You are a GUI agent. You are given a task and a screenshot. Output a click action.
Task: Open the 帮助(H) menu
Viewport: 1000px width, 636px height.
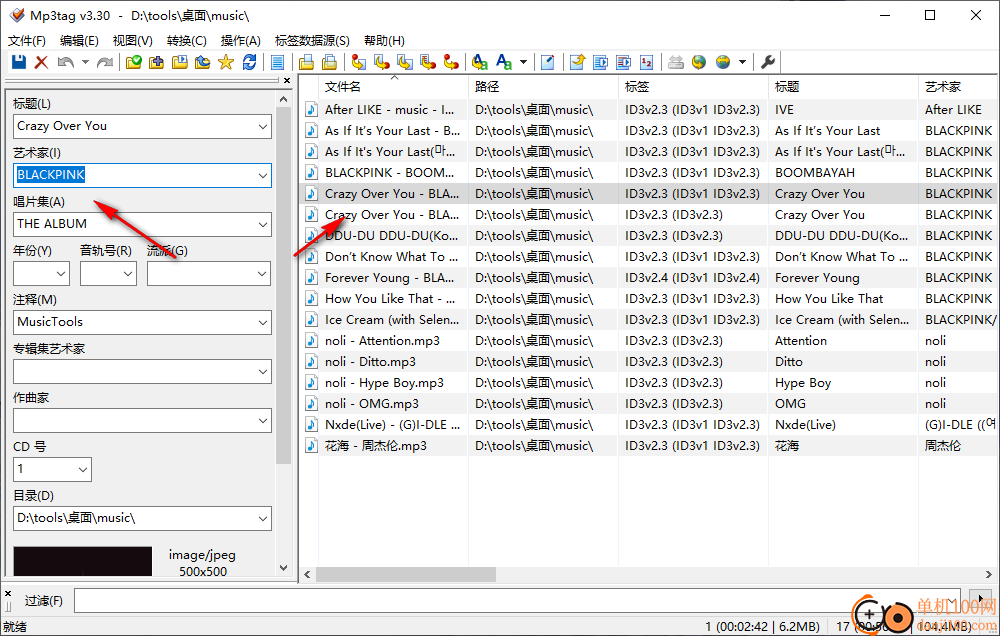coord(384,41)
